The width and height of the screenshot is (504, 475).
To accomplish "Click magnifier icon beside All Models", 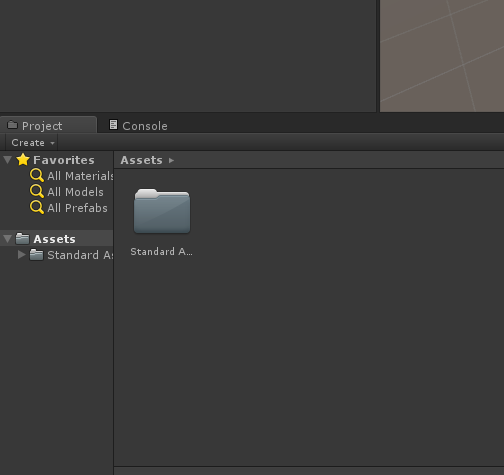I will (37, 191).
